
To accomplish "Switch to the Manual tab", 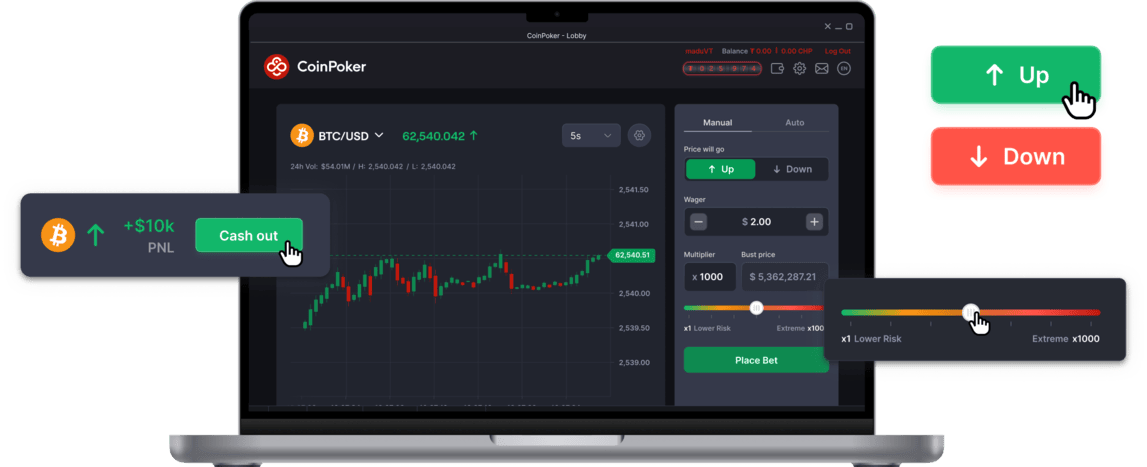I will tap(718, 122).
